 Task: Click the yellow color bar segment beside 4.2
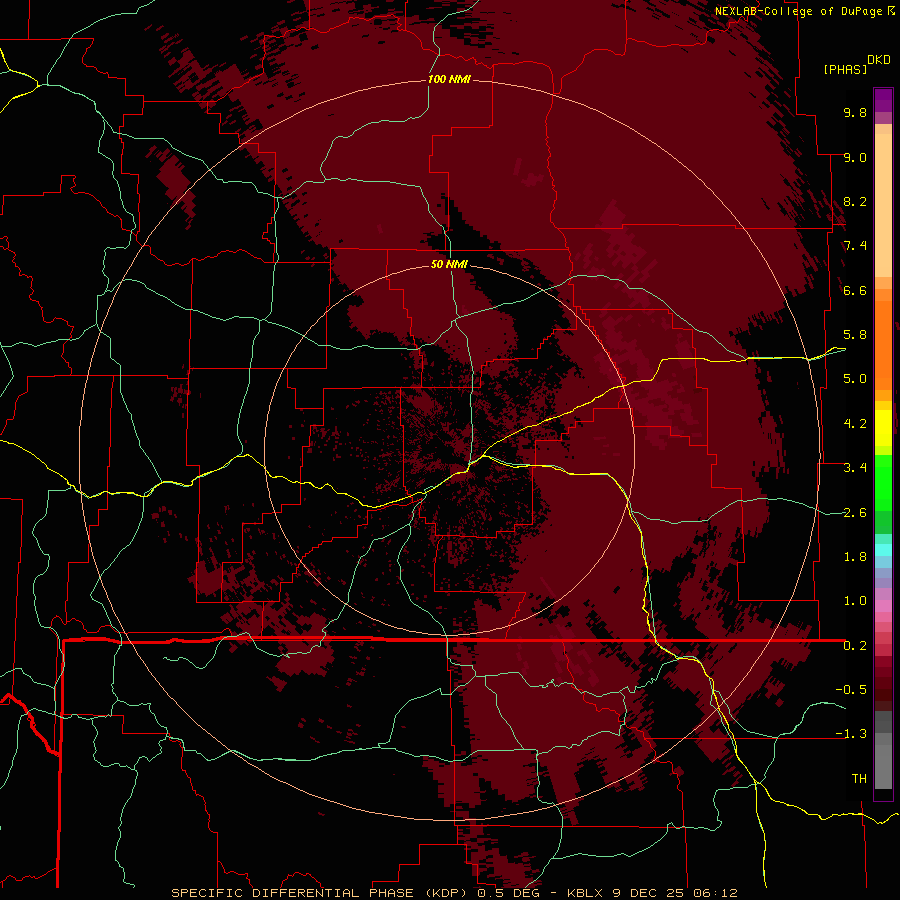(x=883, y=427)
